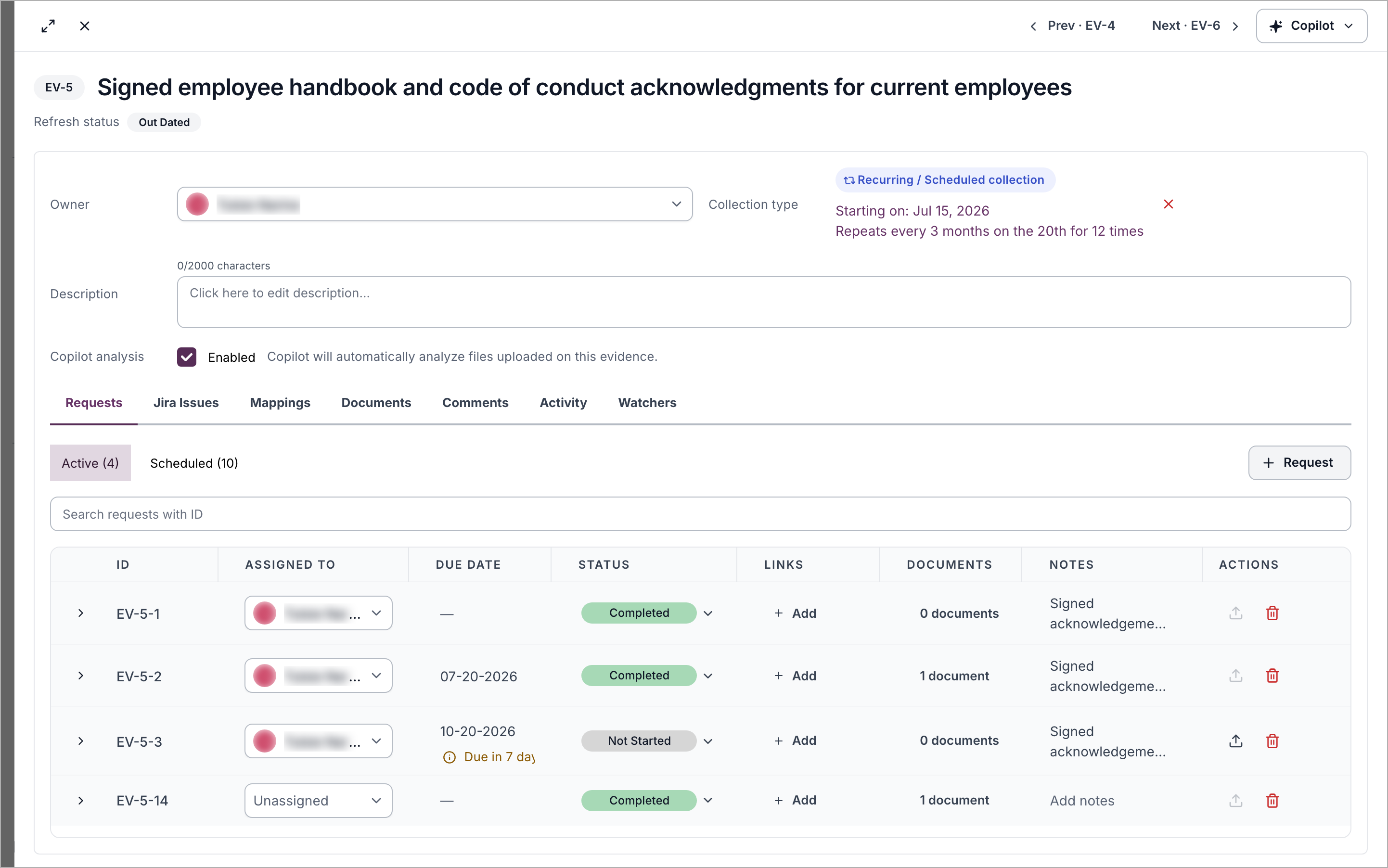Delete request EV-5-14
Screen dimensions: 1388x868
(1272, 800)
